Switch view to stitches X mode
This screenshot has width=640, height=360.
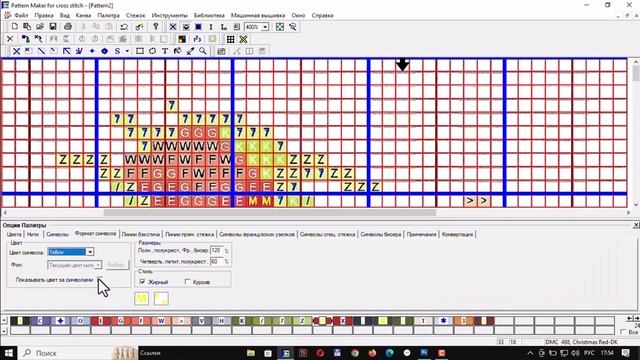[173, 27]
